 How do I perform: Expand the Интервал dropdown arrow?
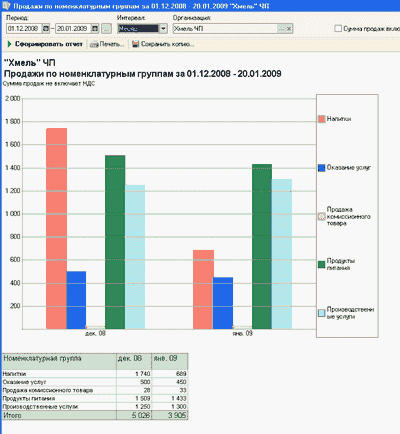pyautogui.click(x=163, y=29)
